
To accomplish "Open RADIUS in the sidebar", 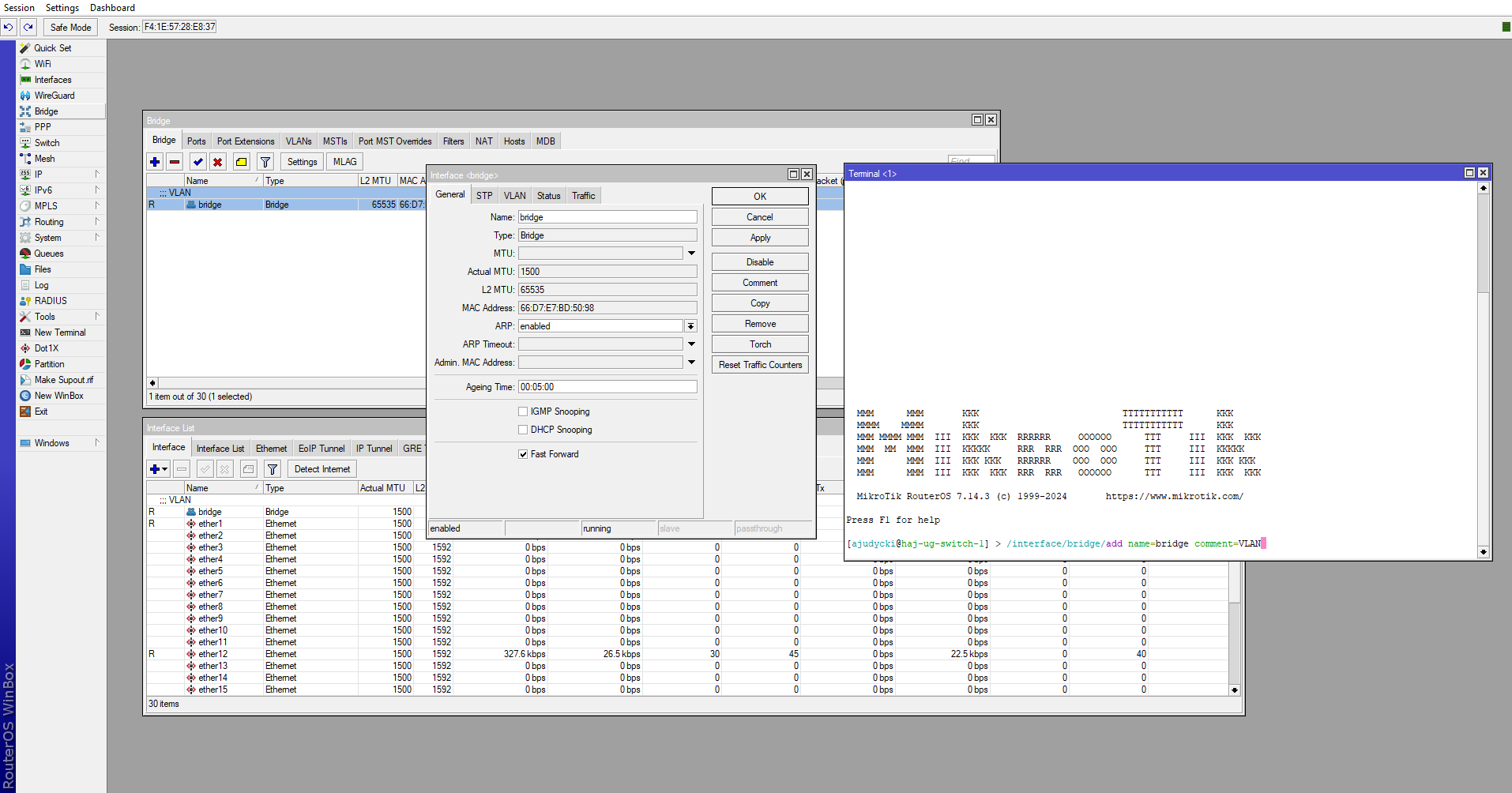I will 50,301.
